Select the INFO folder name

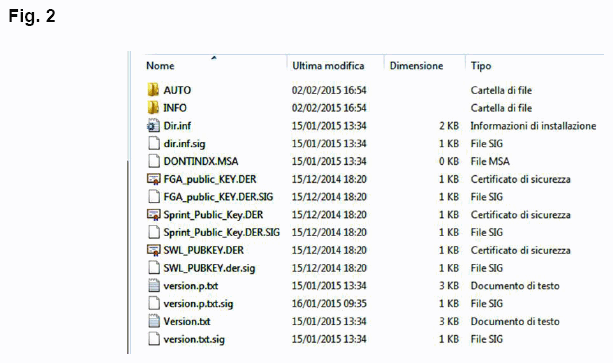coord(175,108)
